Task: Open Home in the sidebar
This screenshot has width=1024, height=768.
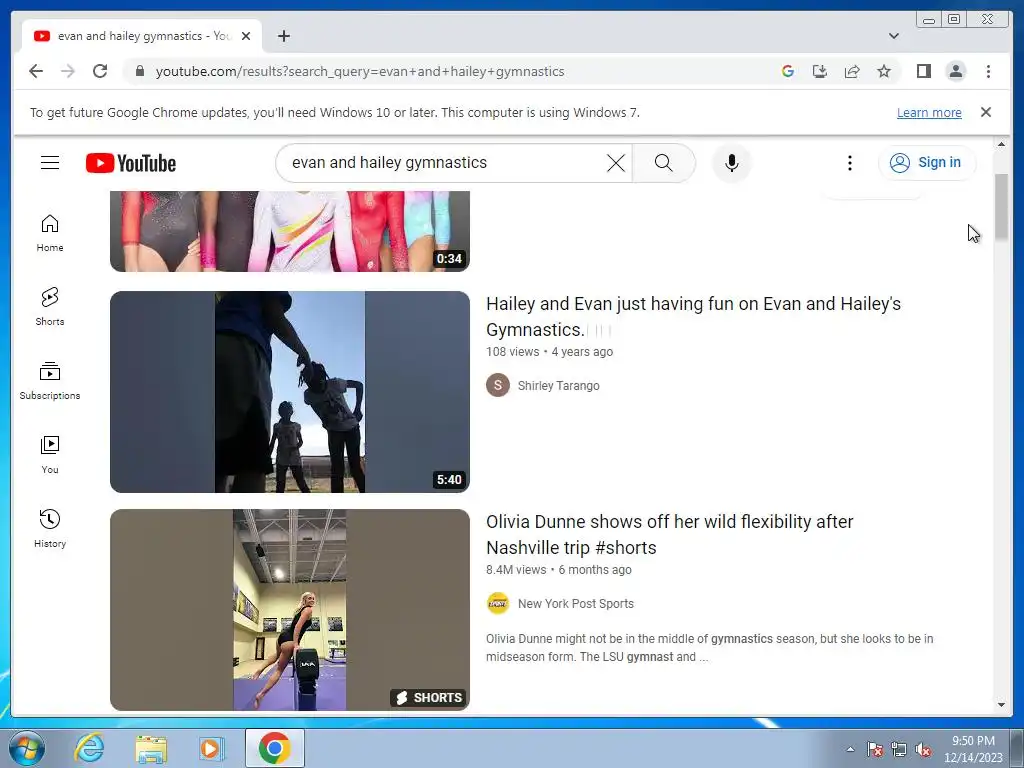Action: [50, 233]
